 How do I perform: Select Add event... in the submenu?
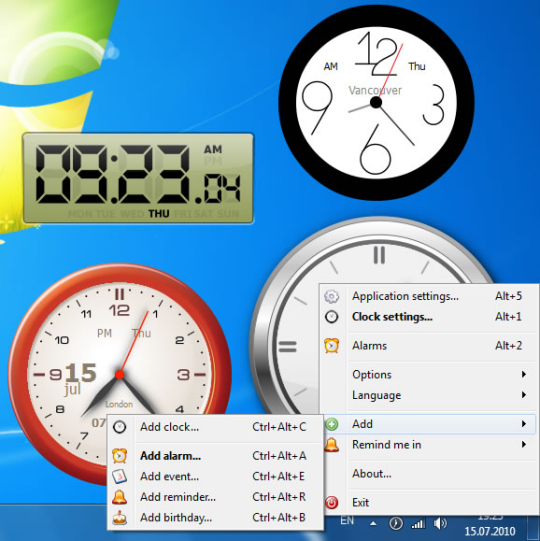pos(215,476)
